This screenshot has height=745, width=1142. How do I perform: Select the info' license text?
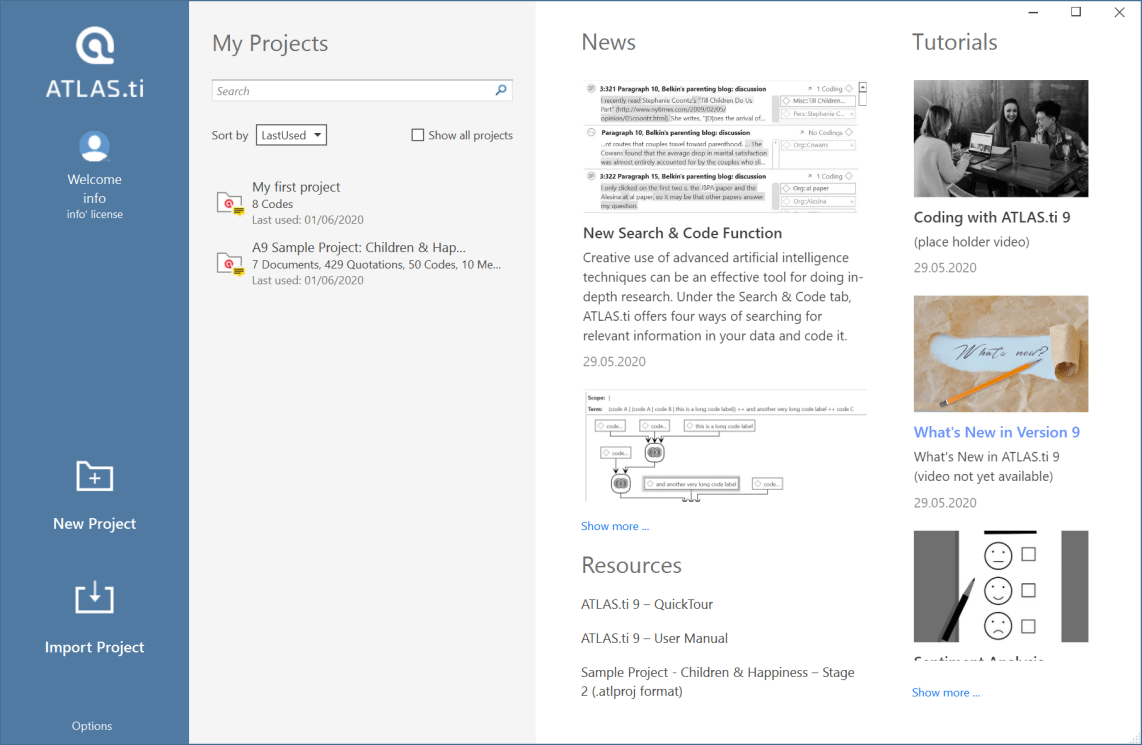[x=95, y=214]
